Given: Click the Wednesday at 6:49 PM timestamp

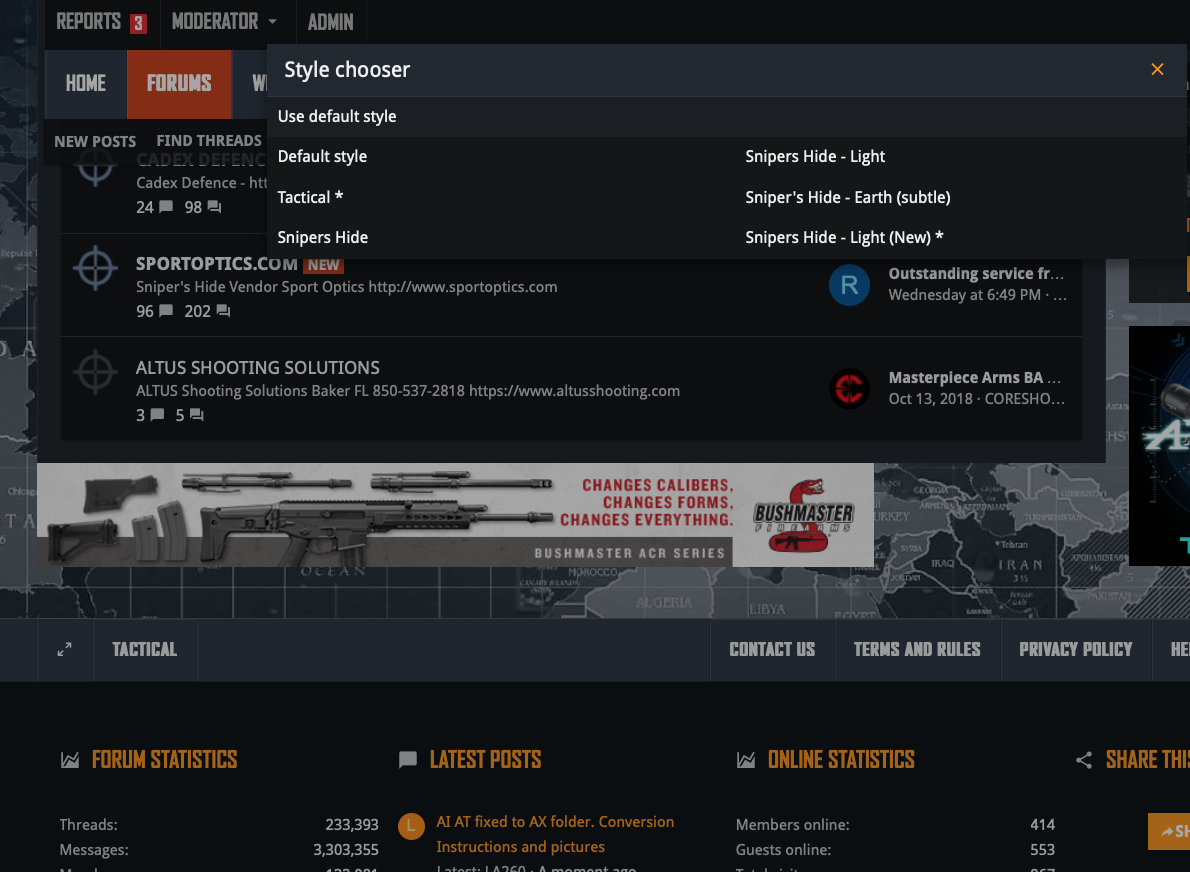Looking at the screenshot, I should 965,294.
